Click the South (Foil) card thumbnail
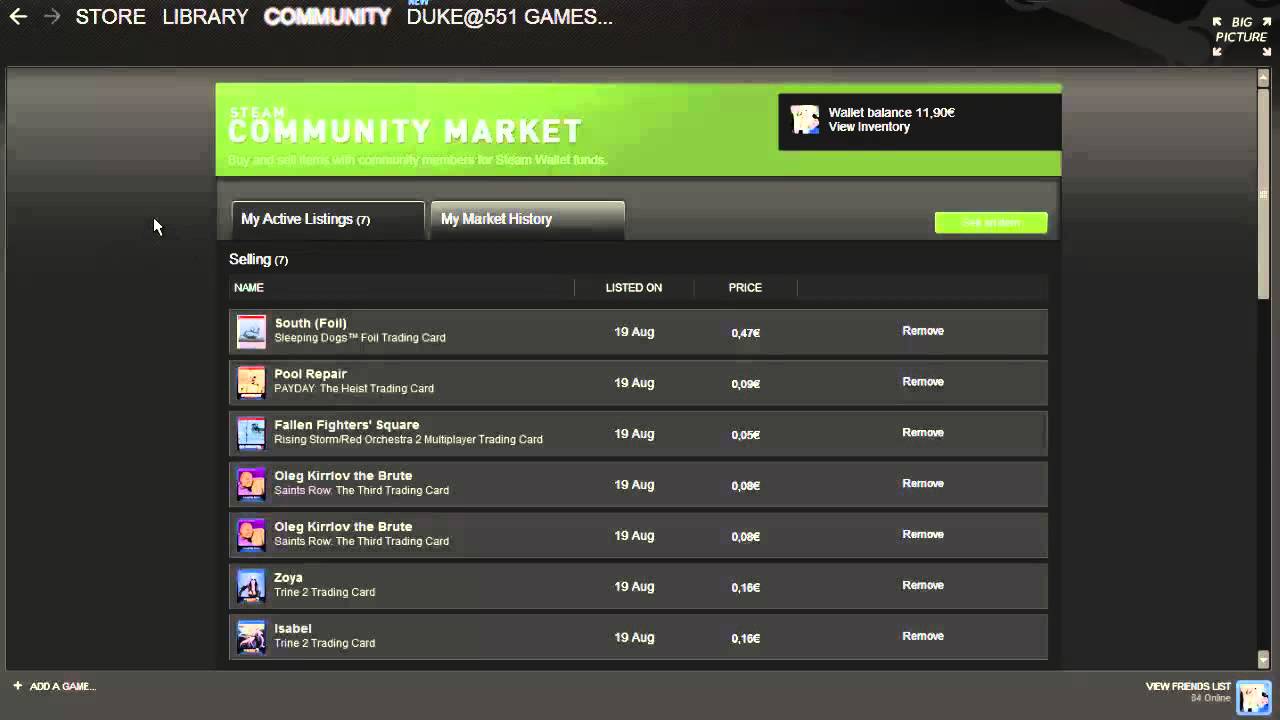Viewport: 1280px width, 720px height. click(x=251, y=331)
